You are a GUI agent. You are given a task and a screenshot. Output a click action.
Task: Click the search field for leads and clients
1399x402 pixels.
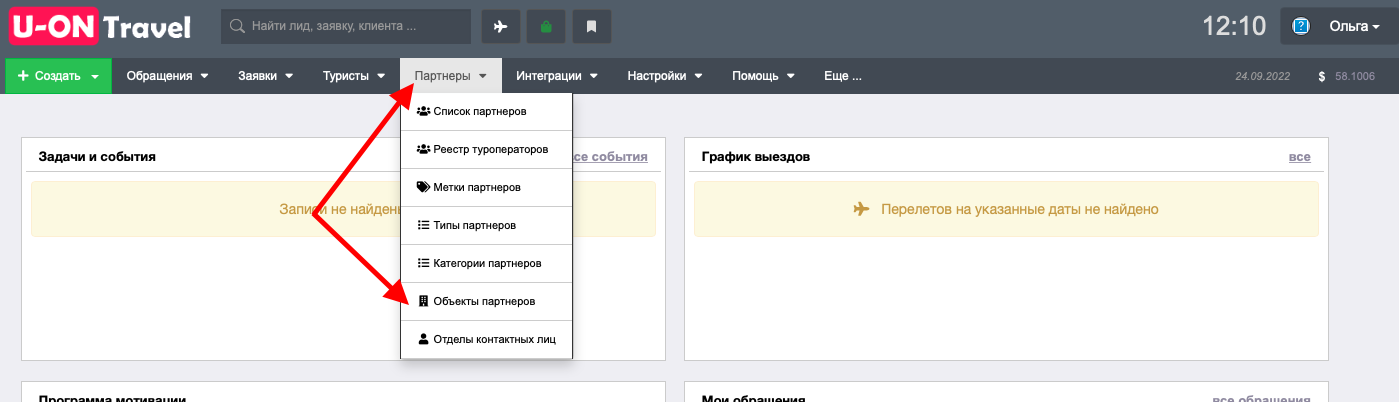(346, 27)
